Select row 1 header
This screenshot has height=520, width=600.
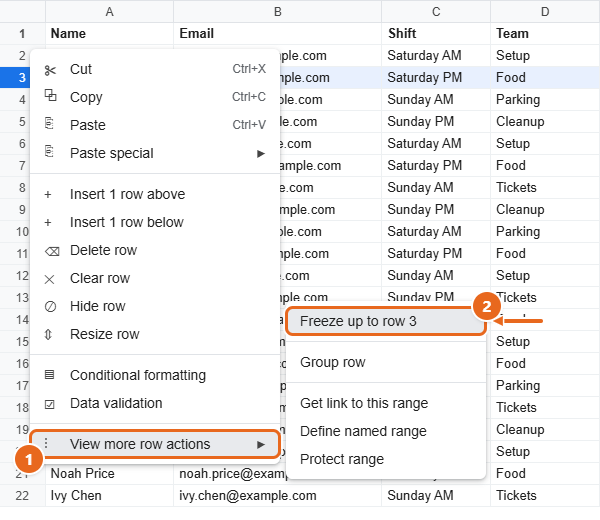22,34
